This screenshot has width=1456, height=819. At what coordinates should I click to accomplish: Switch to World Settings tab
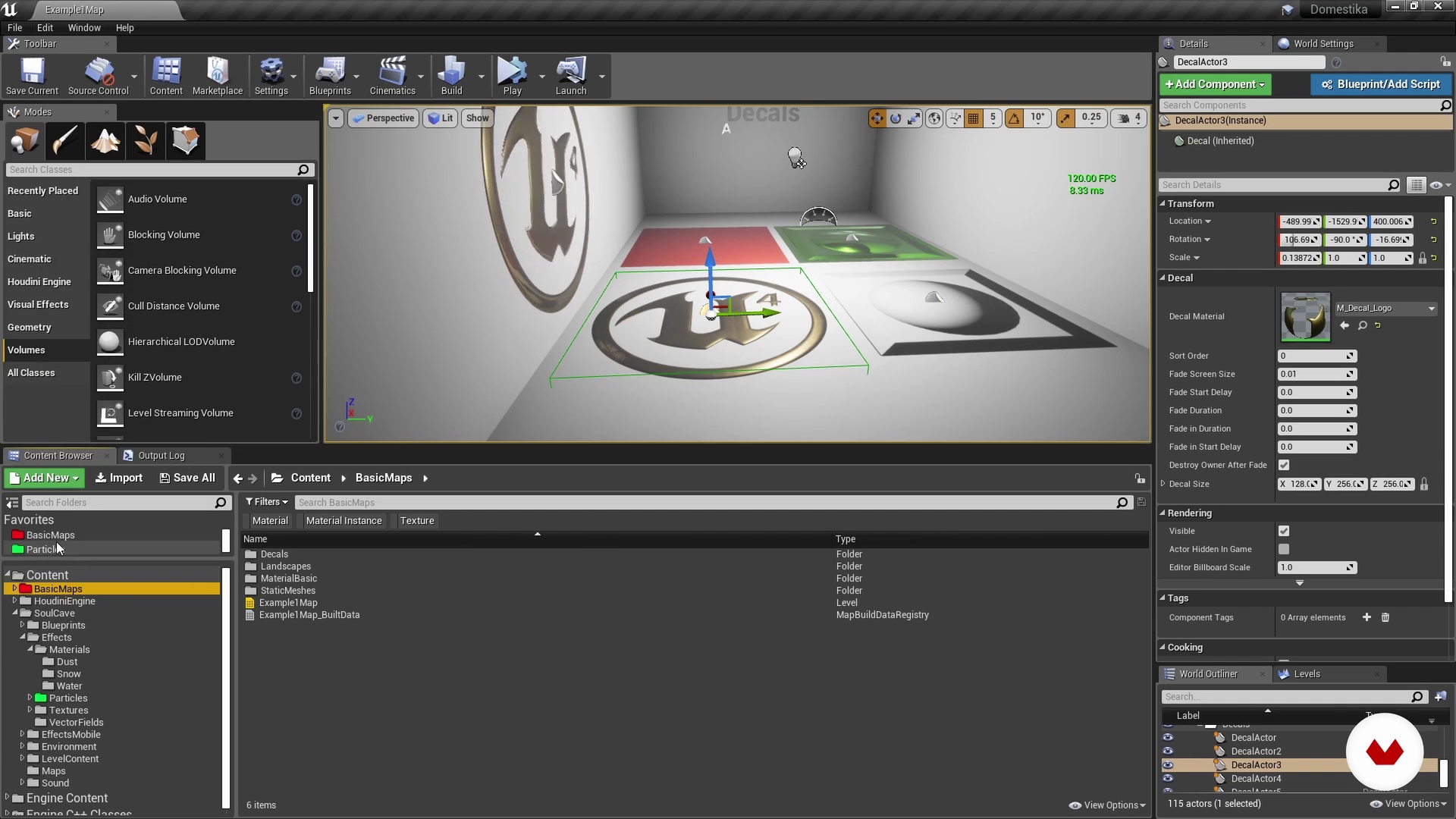tap(1323, 44)
